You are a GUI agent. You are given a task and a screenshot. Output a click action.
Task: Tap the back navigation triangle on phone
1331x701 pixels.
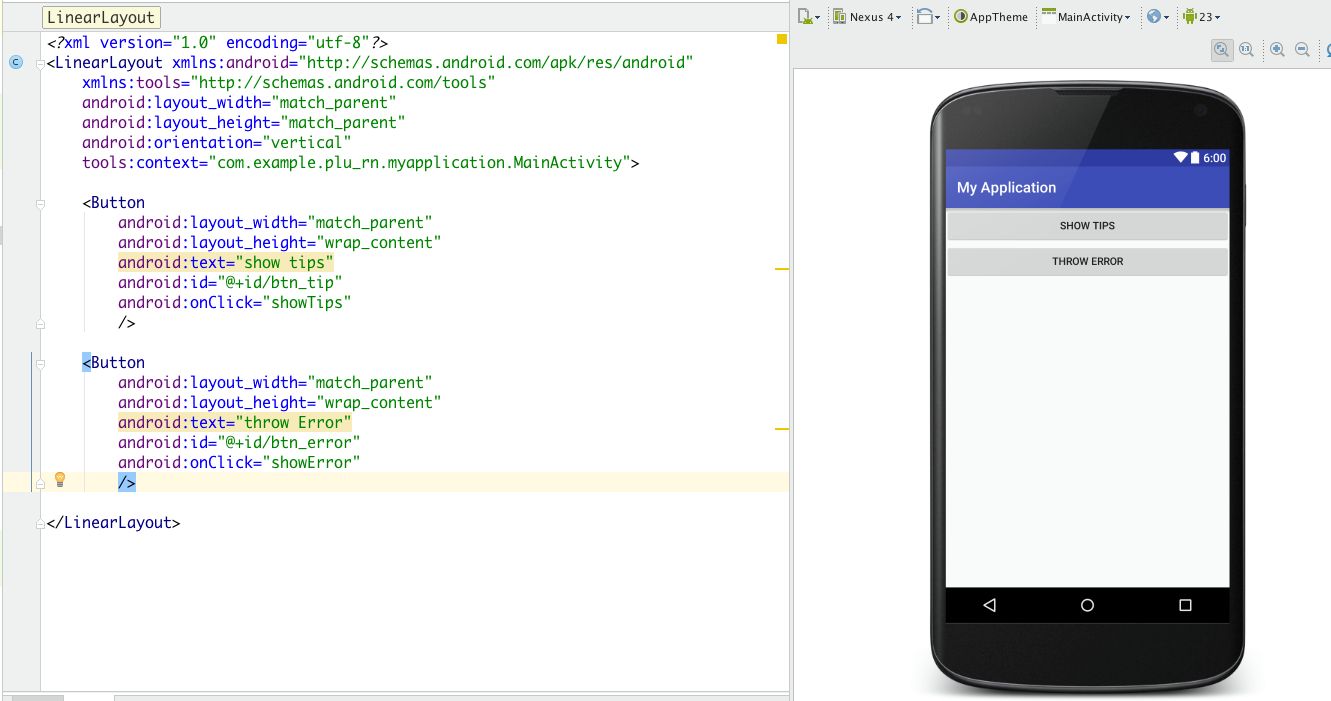click(990, 605)
